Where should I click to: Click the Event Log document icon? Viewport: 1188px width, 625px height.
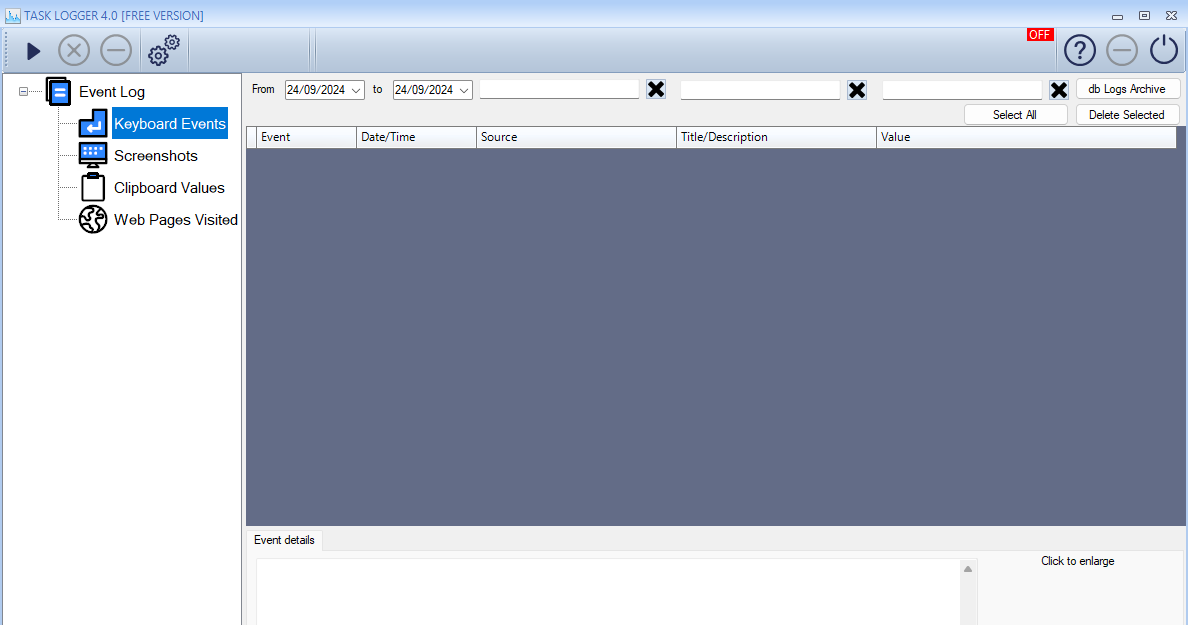(x=58, y=92)
